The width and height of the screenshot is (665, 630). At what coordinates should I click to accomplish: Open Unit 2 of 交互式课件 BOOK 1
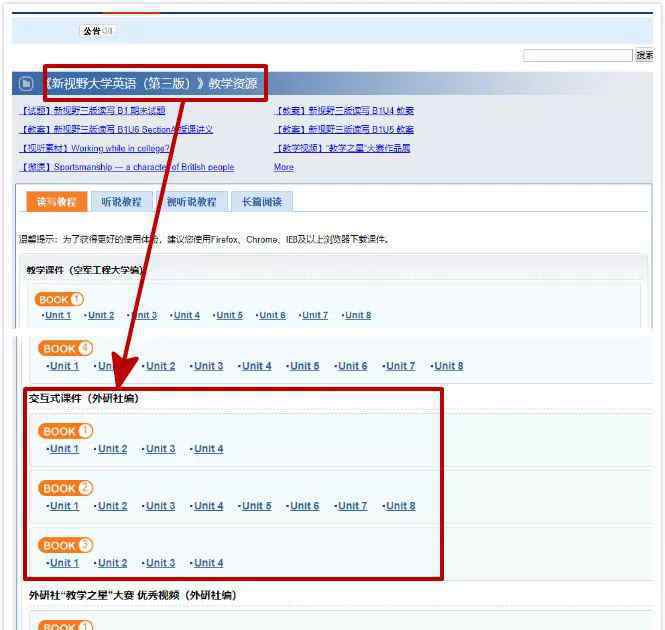click(x=112, y=449)
